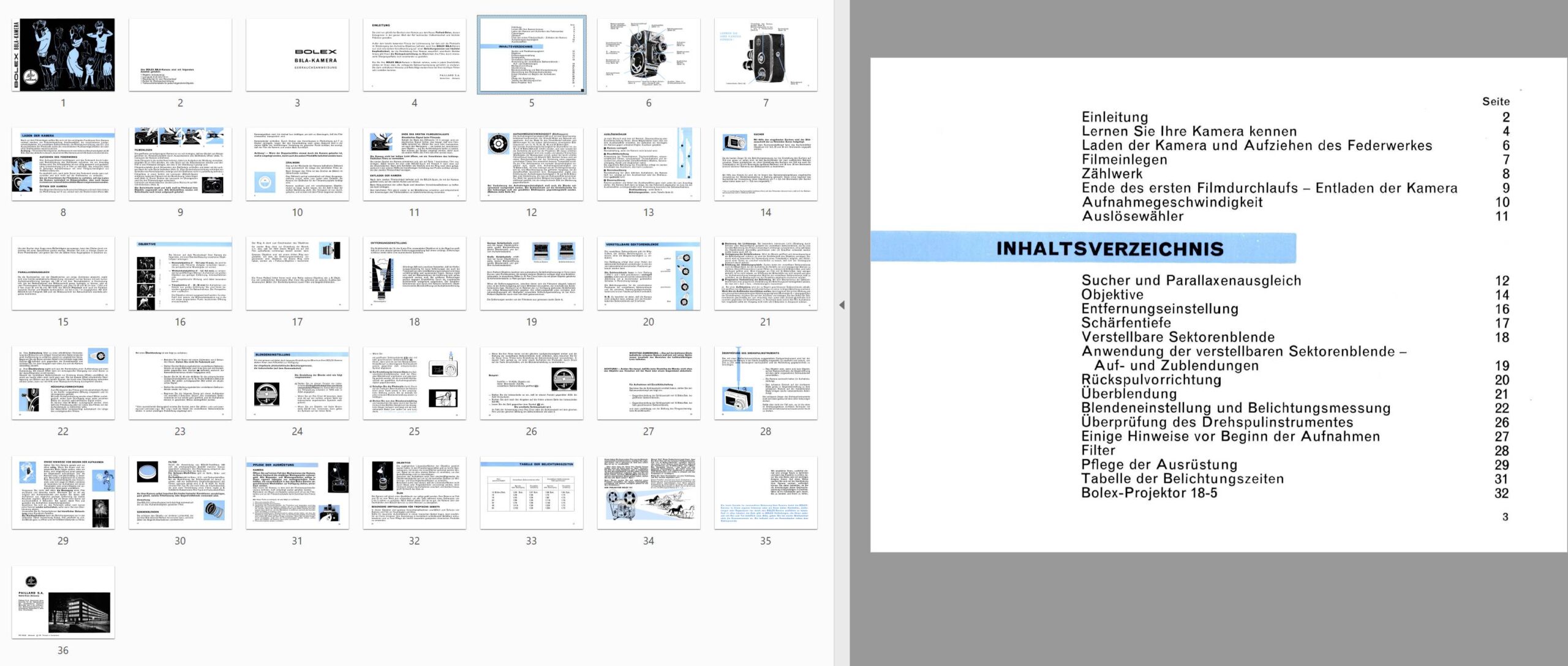This screenshot has height=666, width=1568.
Task: Open page 24 Blendeneinstellung thumbnail
Action: (297, 383)
